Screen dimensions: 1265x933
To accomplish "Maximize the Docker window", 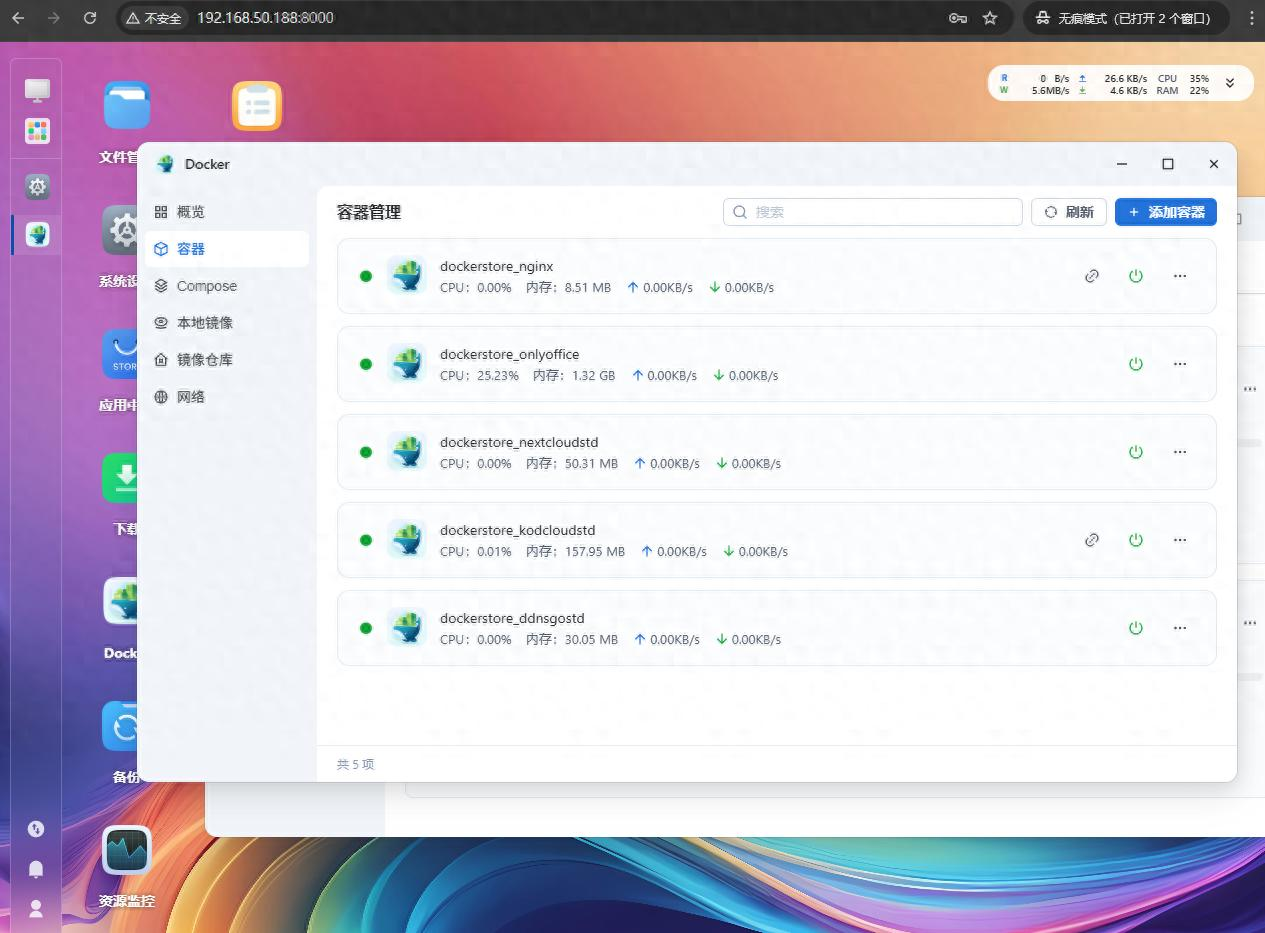I will coord(1168,164).
